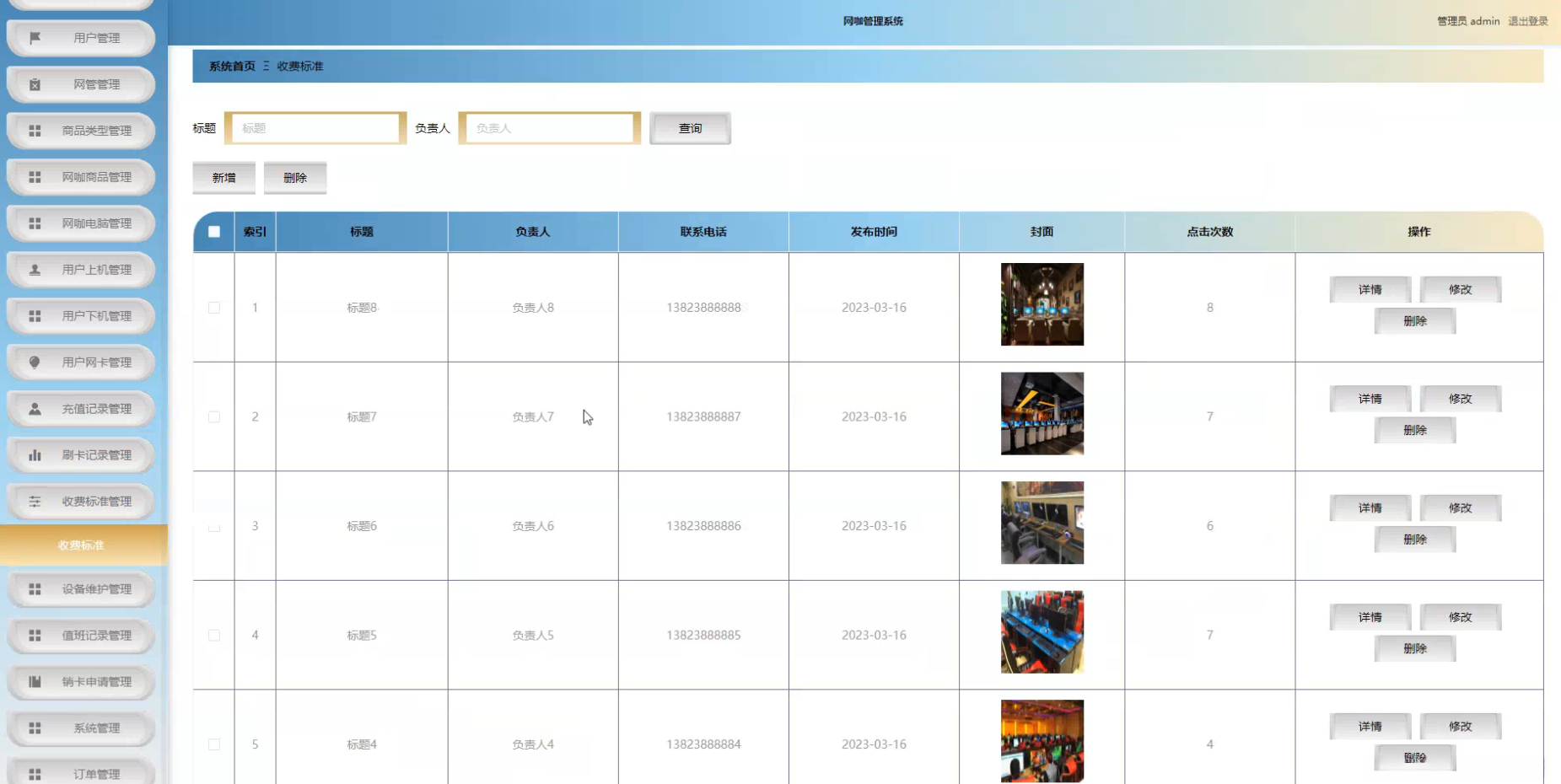Toggle the select-all checkbox in table header
This screenshot has height=784, width=1561.
[214, 232]
